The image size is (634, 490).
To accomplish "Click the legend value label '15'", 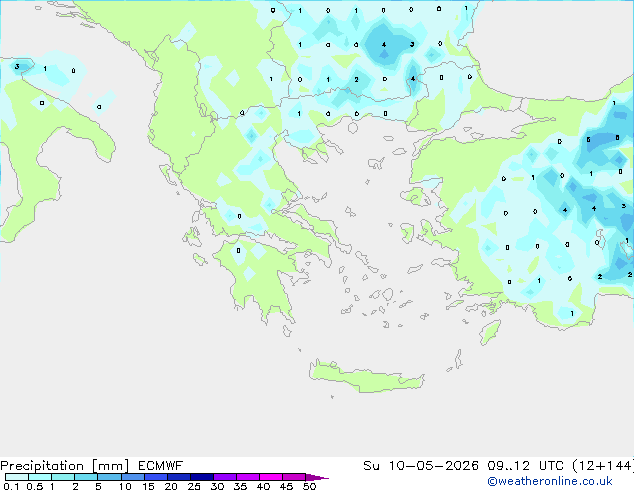I will tap(148, 486).
